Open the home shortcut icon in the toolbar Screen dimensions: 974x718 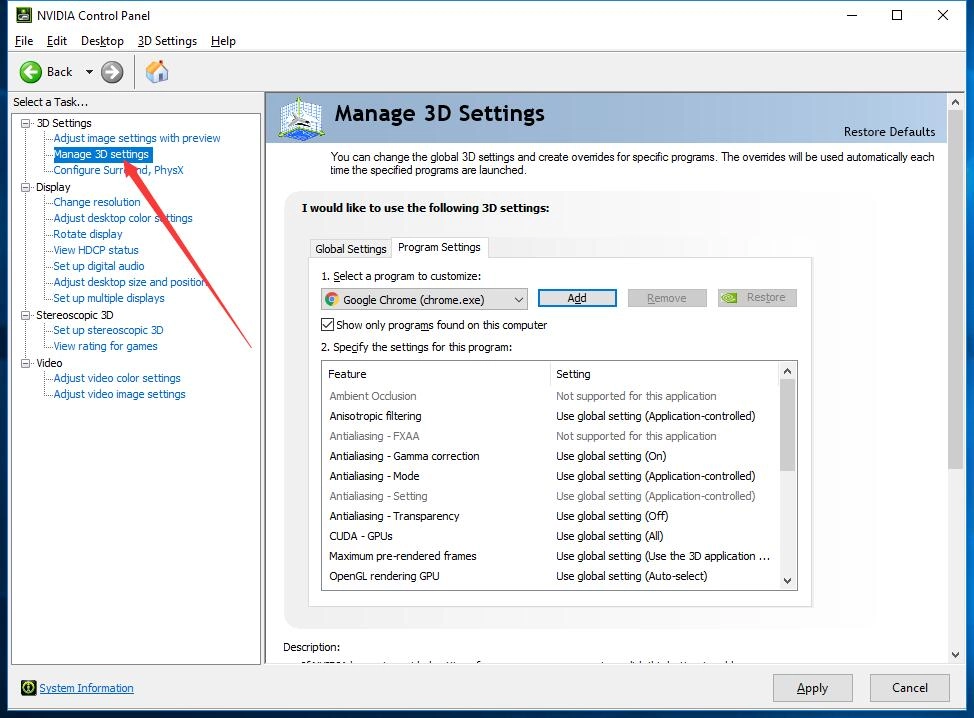156,71
